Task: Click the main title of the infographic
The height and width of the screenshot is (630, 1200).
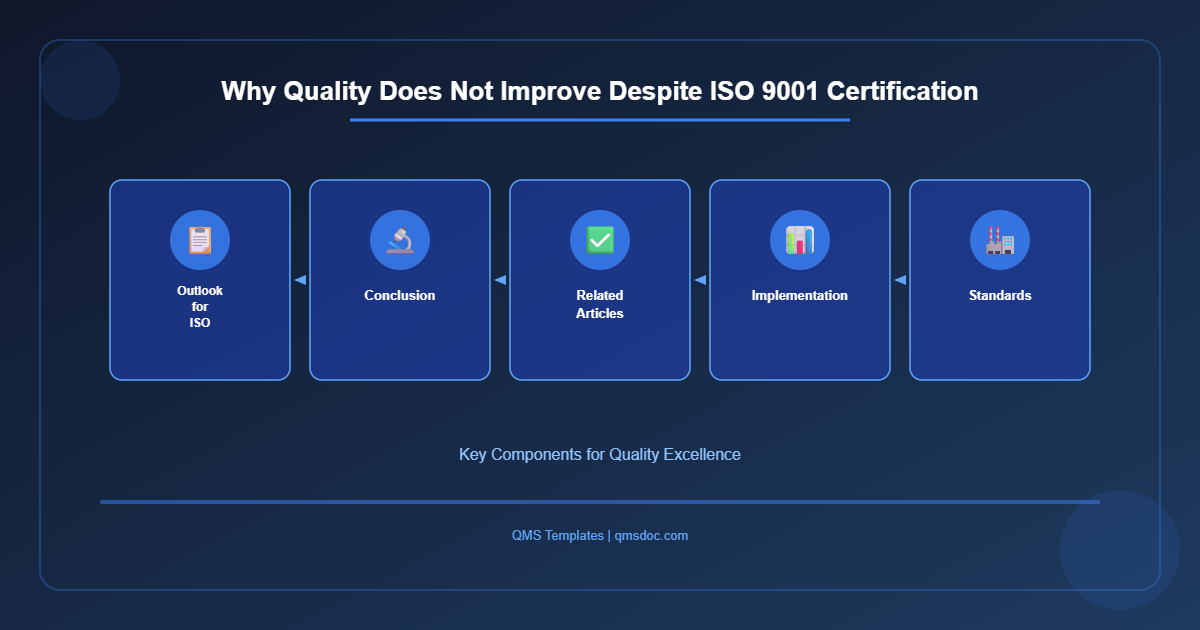Action: coord(600,91)
